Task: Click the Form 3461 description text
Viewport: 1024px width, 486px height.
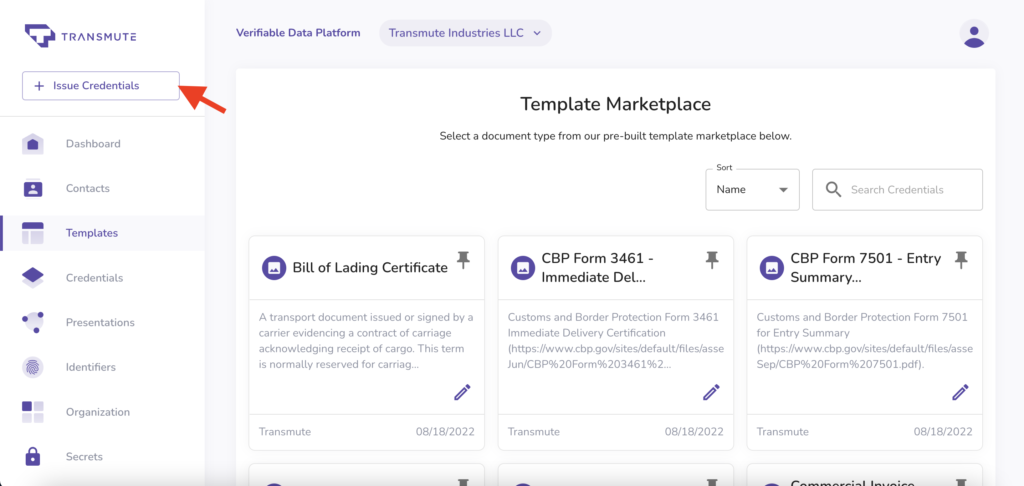Action: tap(616, 341)
